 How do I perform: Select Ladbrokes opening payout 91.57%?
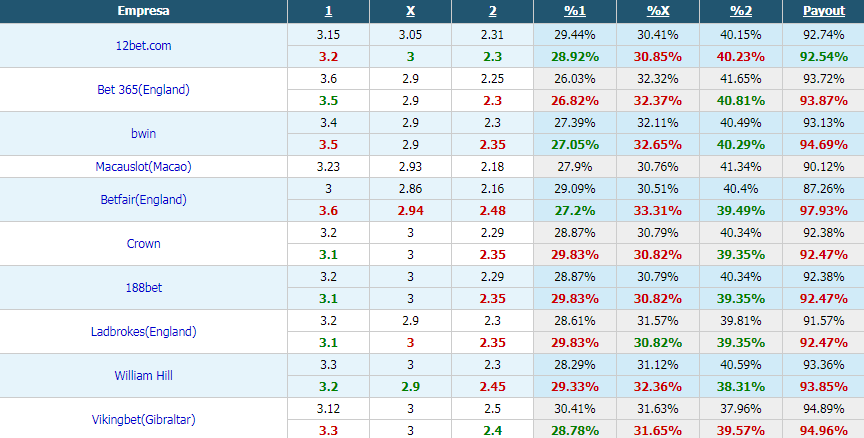824,321
